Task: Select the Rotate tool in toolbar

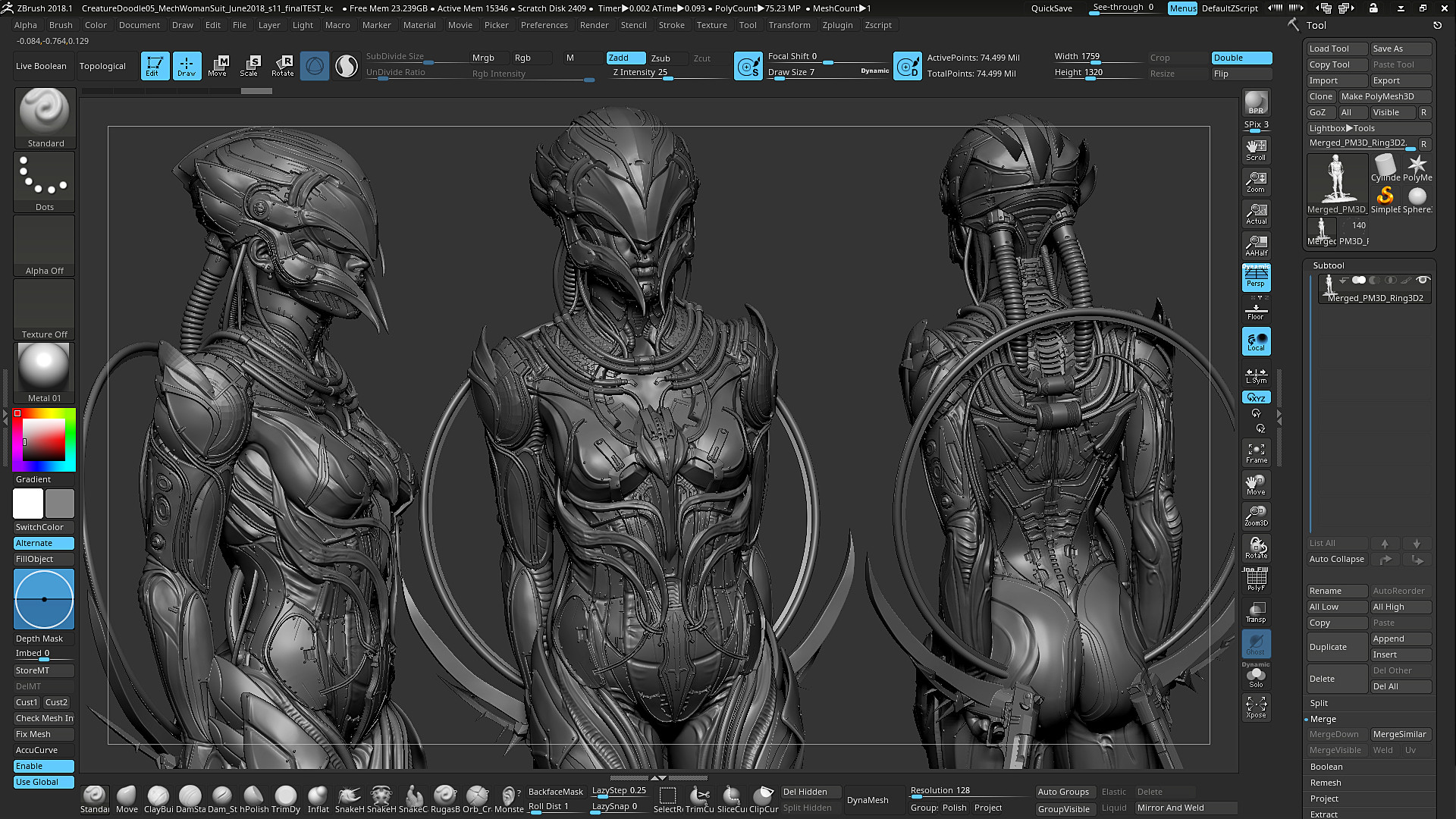Action: [x=281, y=65]
